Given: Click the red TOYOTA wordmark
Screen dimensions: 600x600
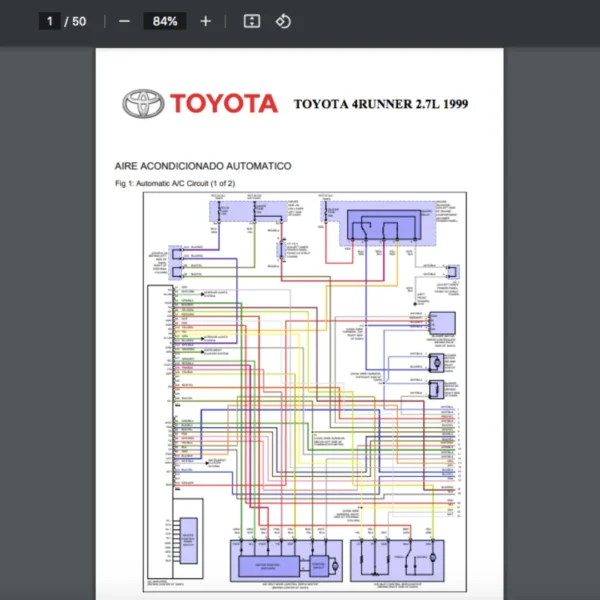Looking at the screenshot, I should tap(223, 103).
